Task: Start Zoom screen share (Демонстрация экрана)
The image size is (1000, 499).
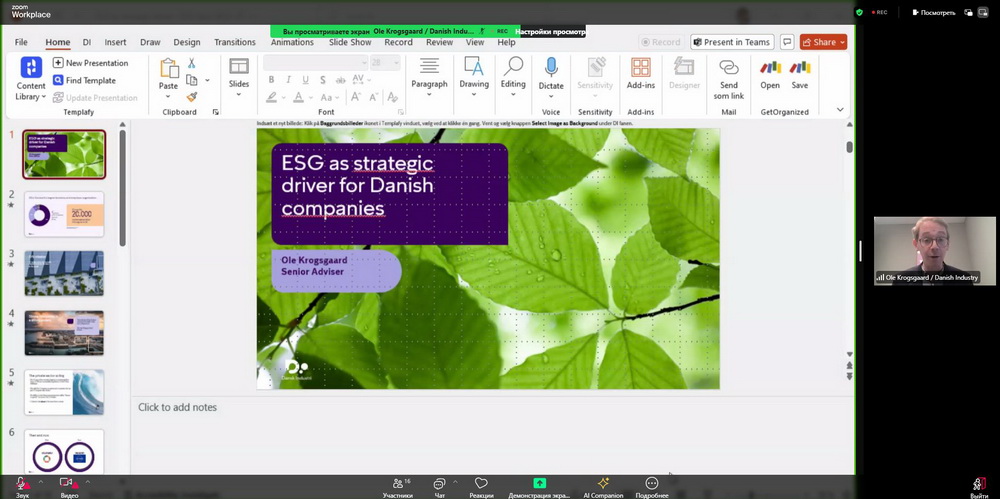Action: [540, 488]
